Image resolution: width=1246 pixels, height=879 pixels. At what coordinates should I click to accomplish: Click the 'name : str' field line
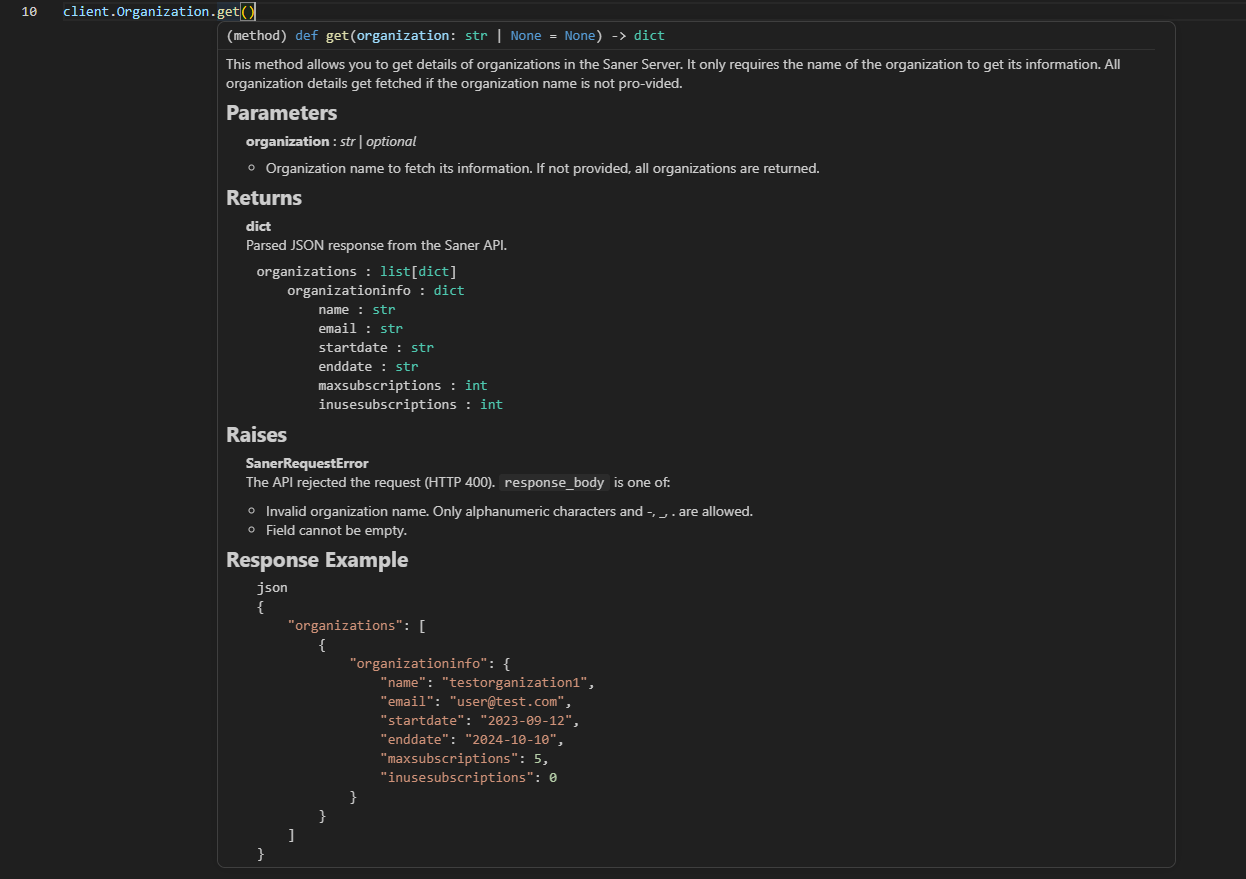click(357, 309)
